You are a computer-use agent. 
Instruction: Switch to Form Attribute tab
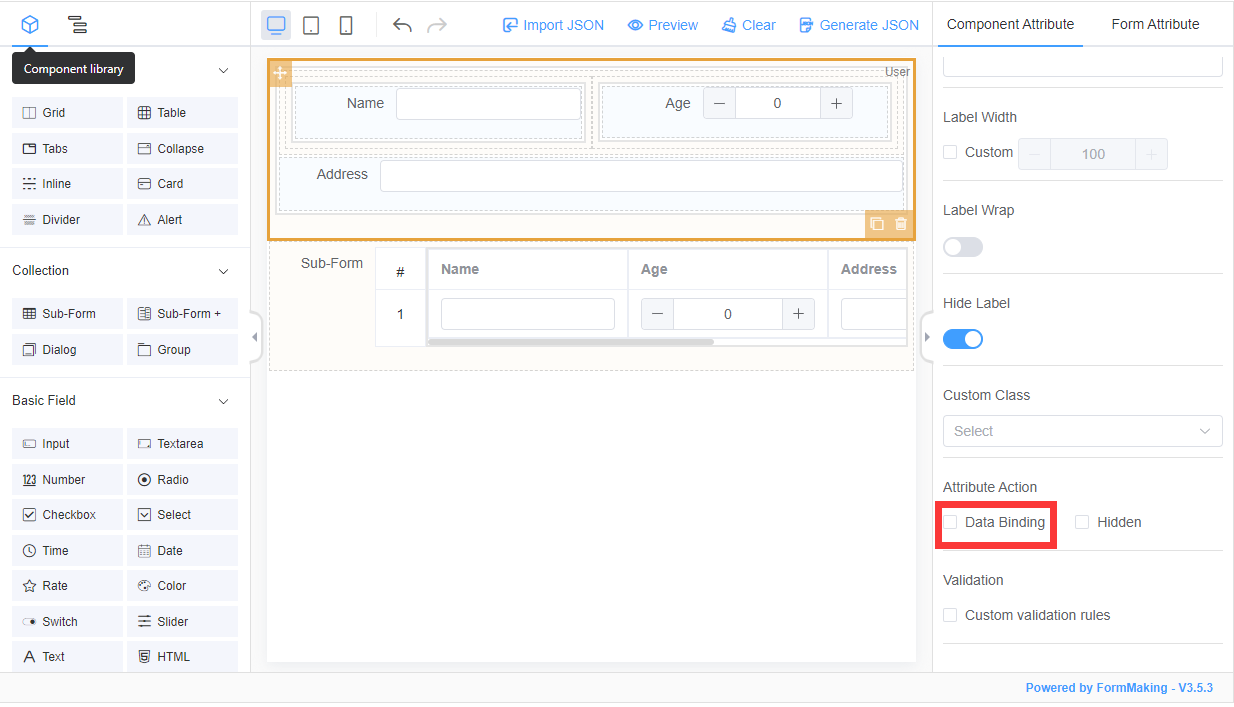tap(1155, 24)
